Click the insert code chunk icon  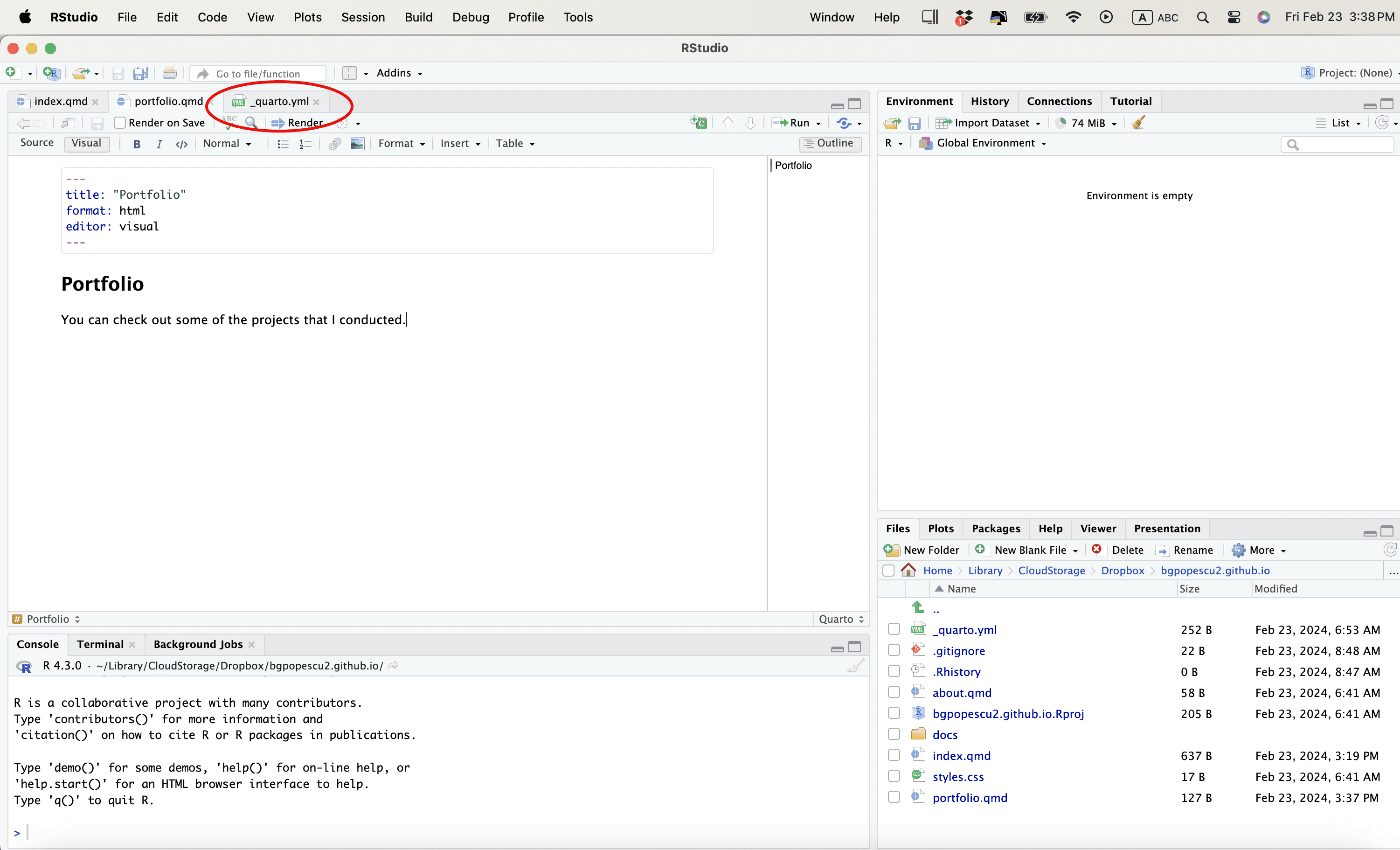click(698, 123)
